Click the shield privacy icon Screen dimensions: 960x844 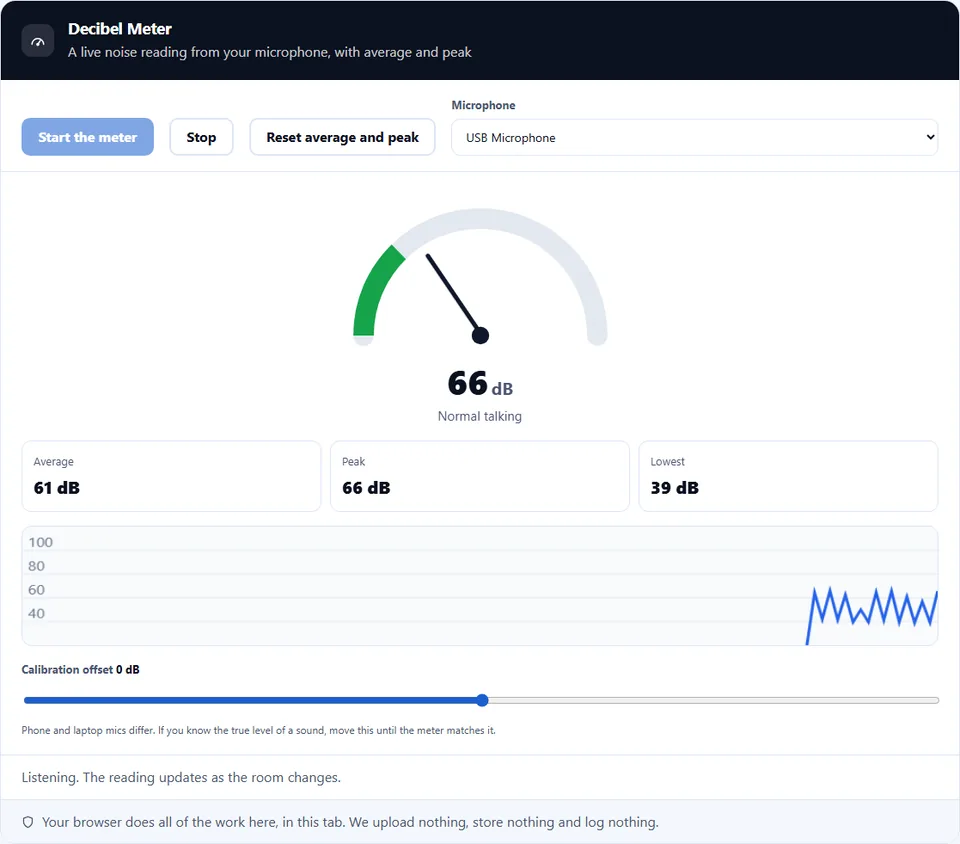pyautogui.click(x=28, y=822)
